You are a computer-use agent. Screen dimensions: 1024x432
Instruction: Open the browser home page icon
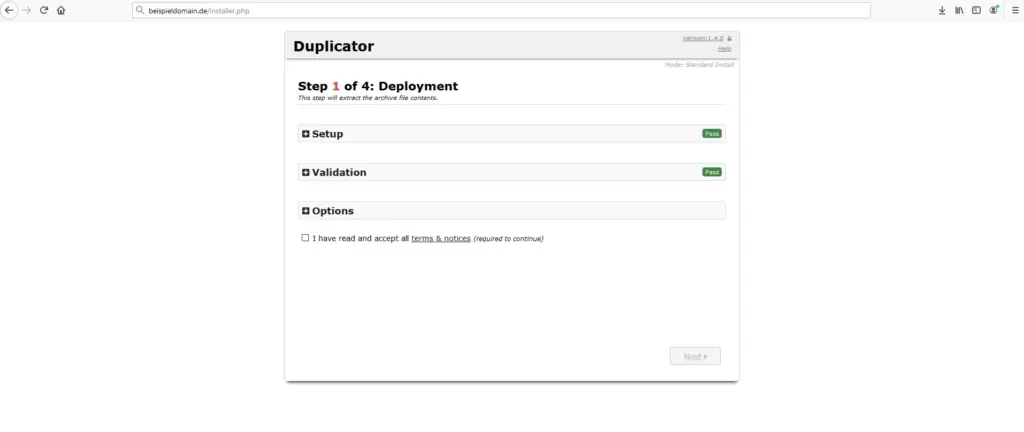point(61,10)
